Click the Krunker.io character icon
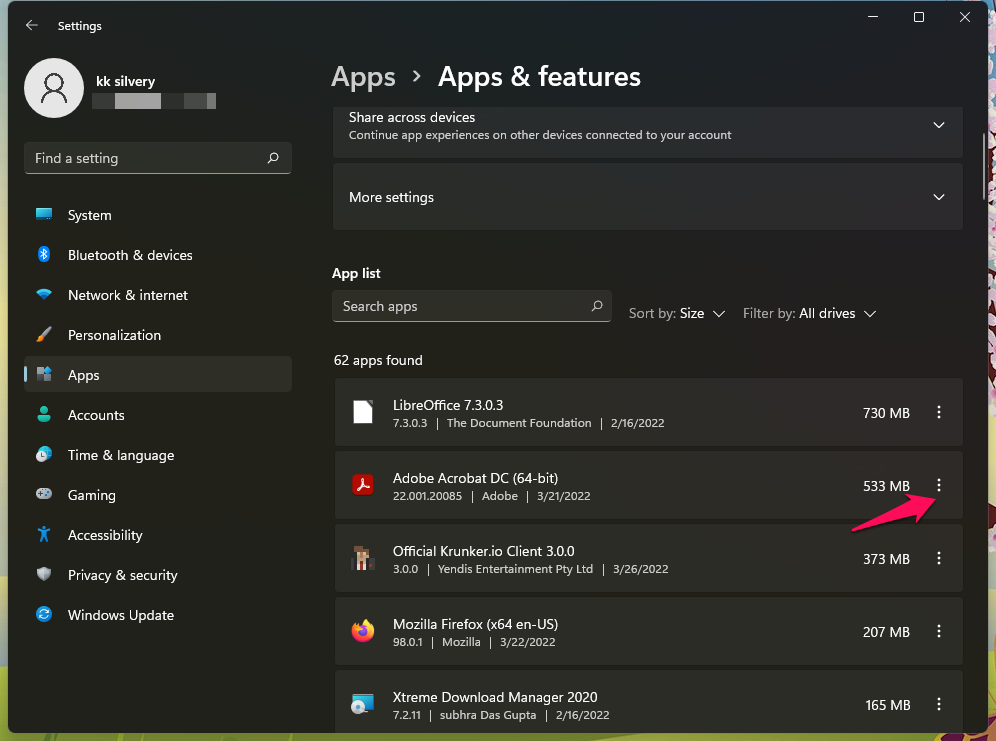This screenshot has width=996, height=741. 363,558
